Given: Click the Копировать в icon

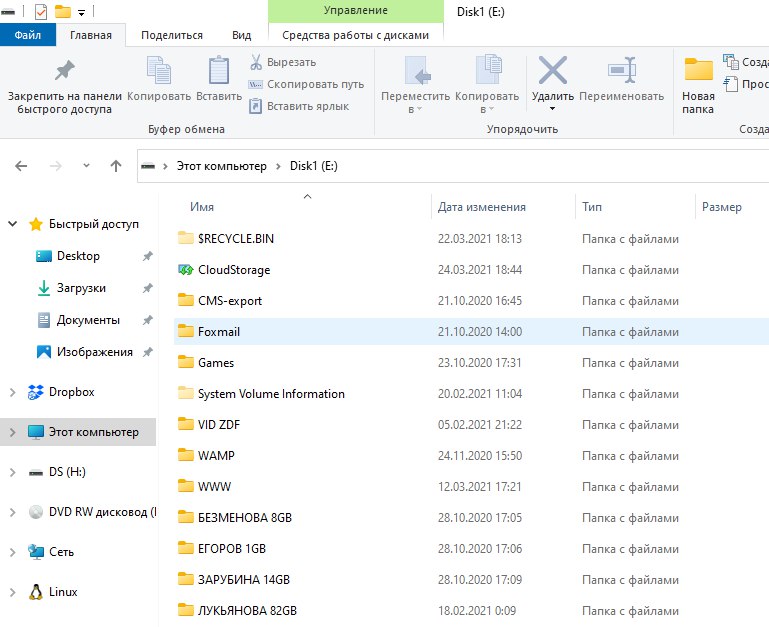Looking at the screenshot, I should click(x=488, y=70).
